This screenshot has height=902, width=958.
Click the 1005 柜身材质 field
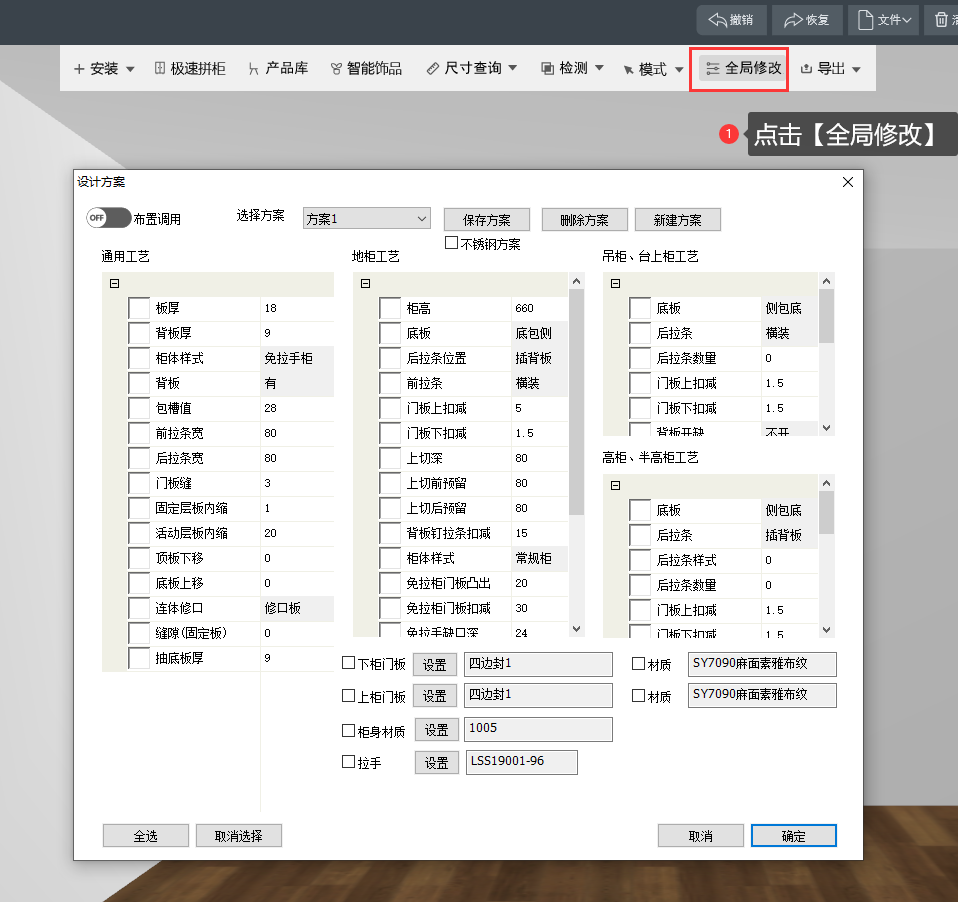pyautogui.click(x=538, y=730)
